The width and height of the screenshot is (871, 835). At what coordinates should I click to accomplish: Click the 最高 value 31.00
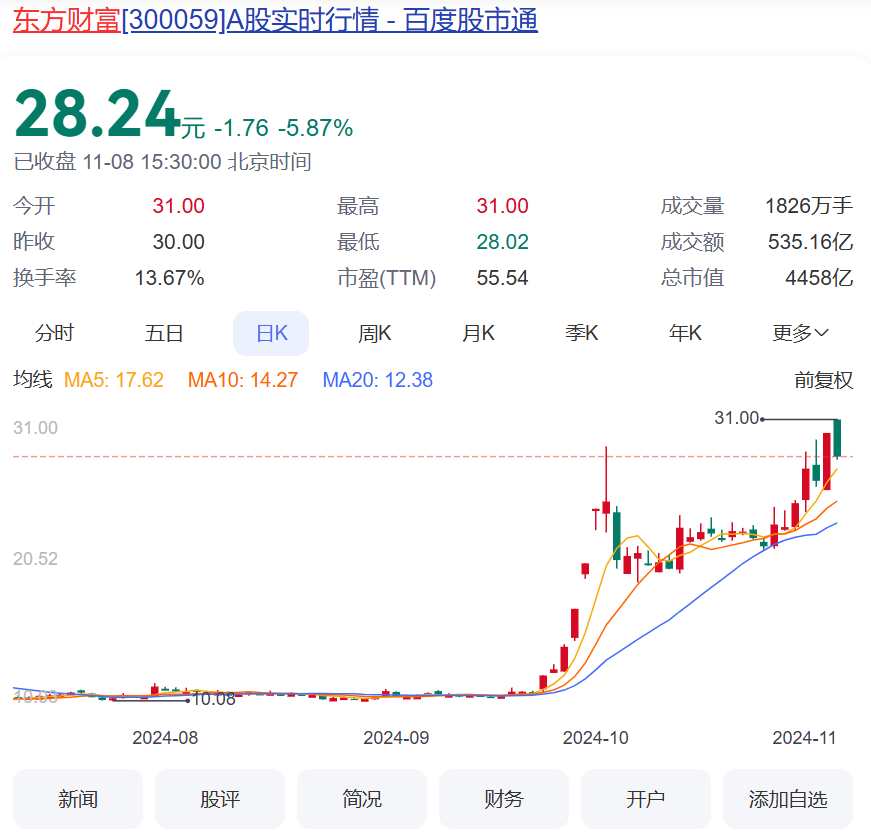(502, 206)
